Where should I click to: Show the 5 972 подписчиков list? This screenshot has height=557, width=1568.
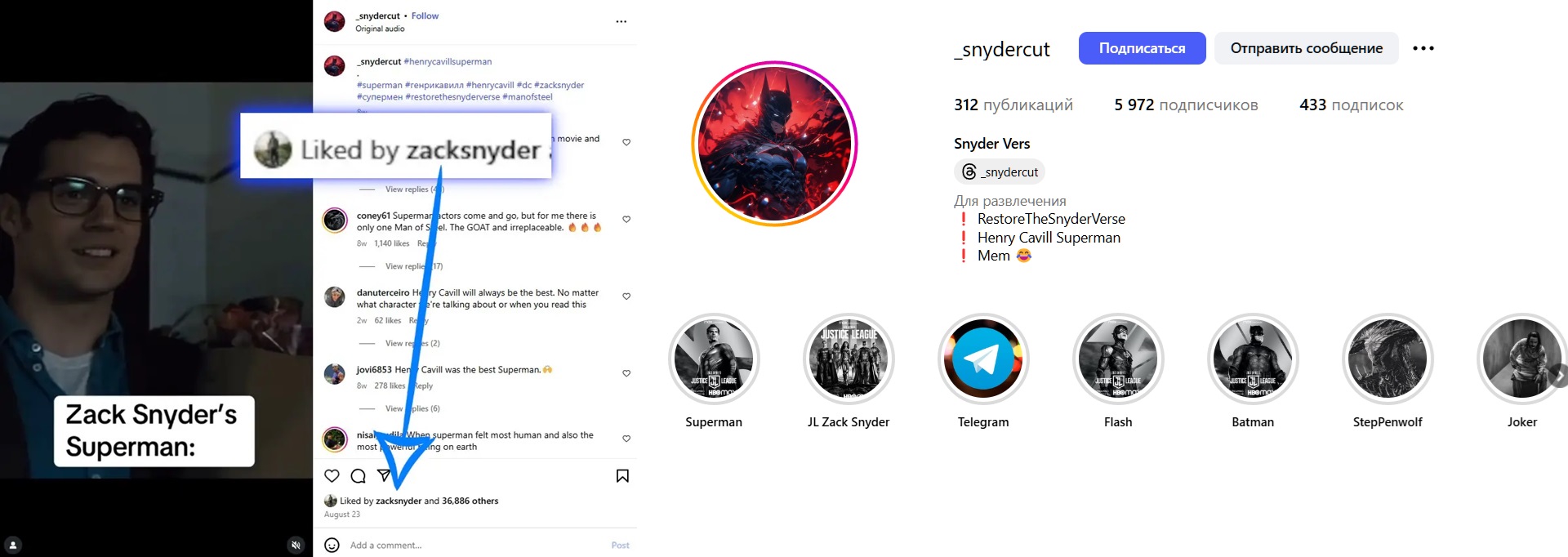coord(1186,105)
